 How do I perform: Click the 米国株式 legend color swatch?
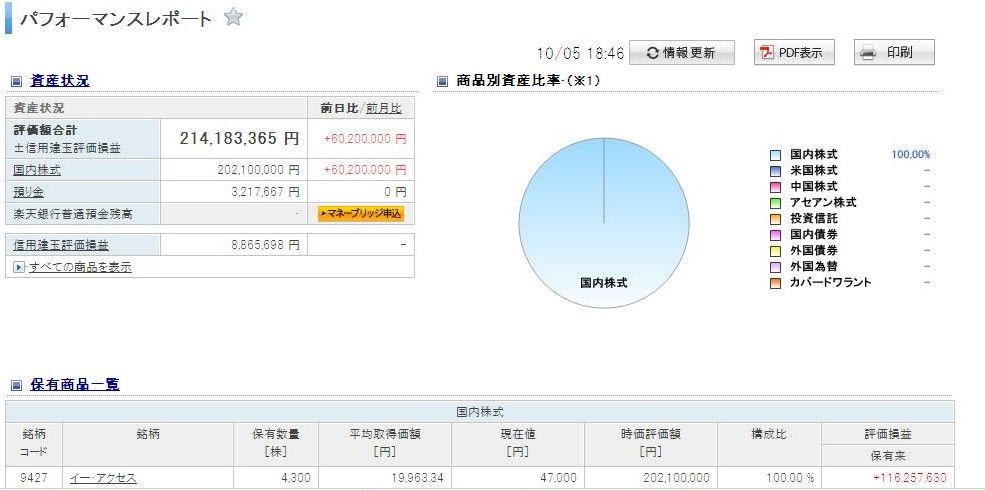tap(775, 171)
